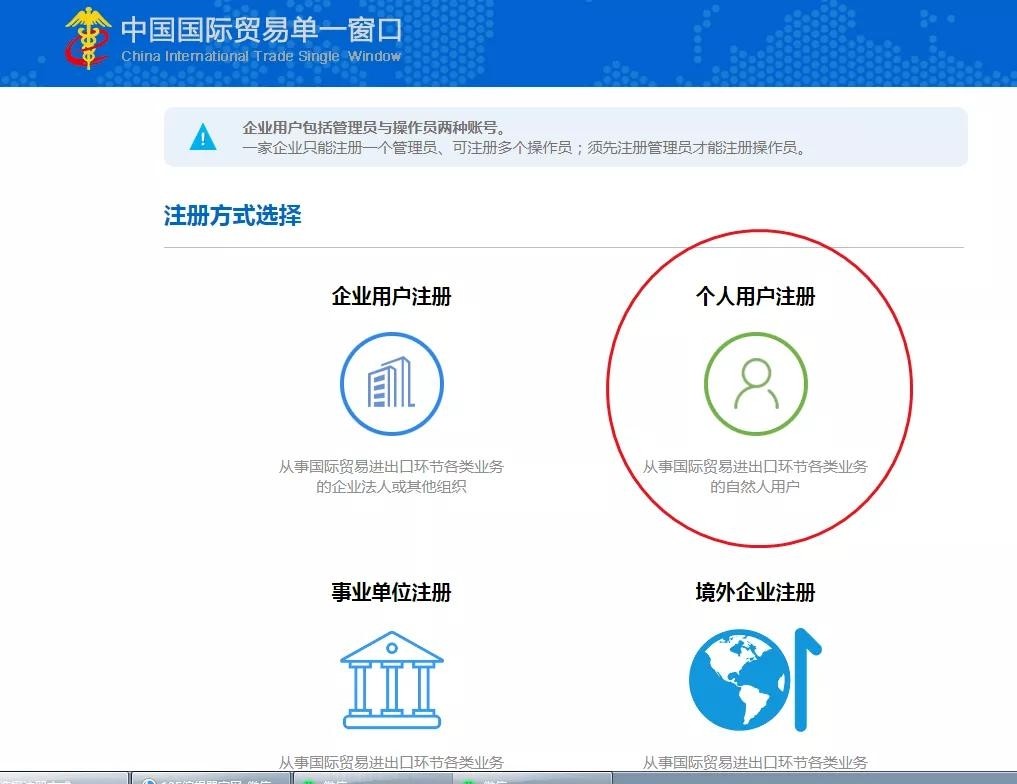Open the 事业单位注册 heading link
This screenshot has height=784, width=1017.
(392, 592)
